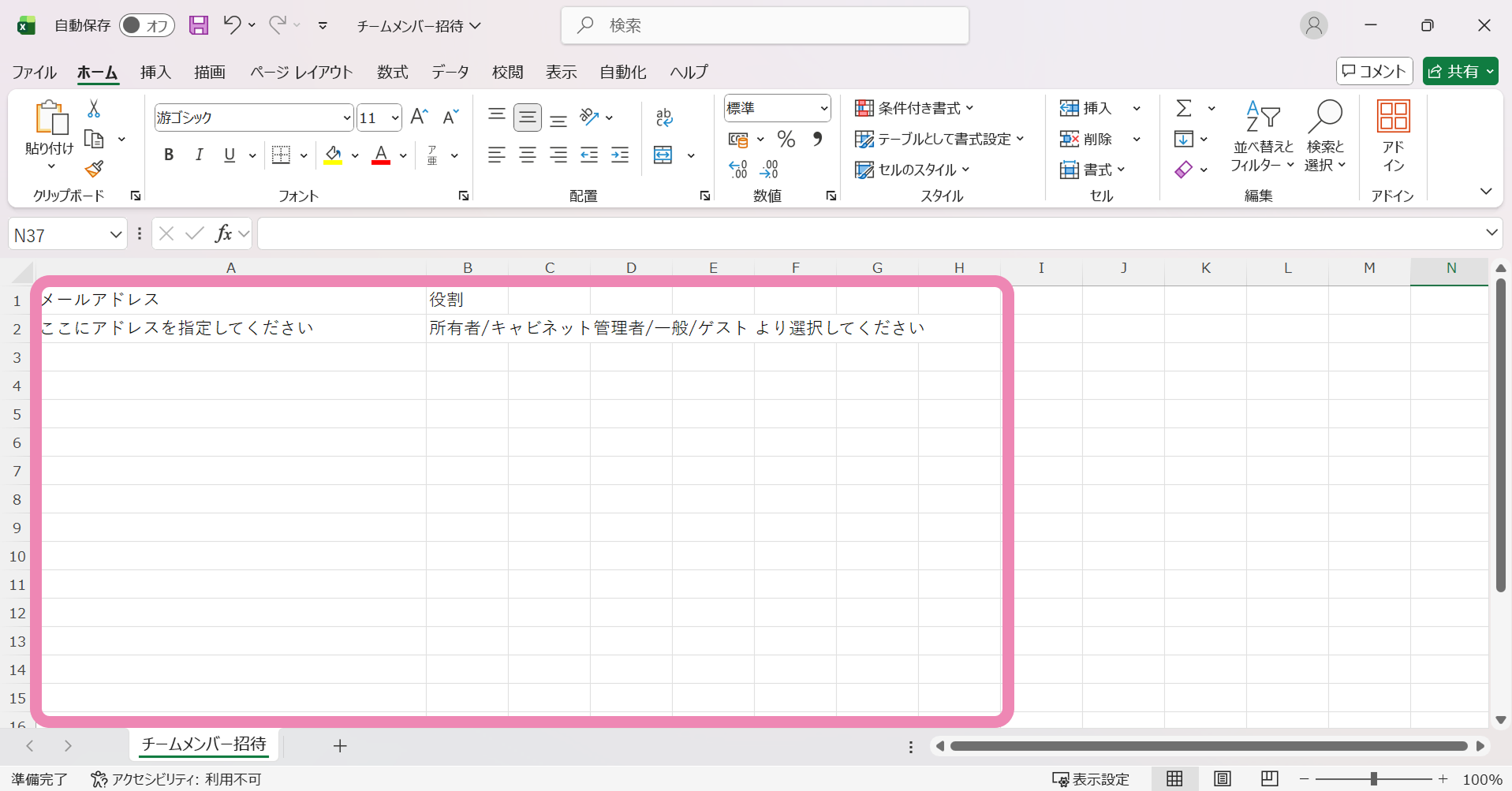Toggle center alignment

(x=528, y=155)
